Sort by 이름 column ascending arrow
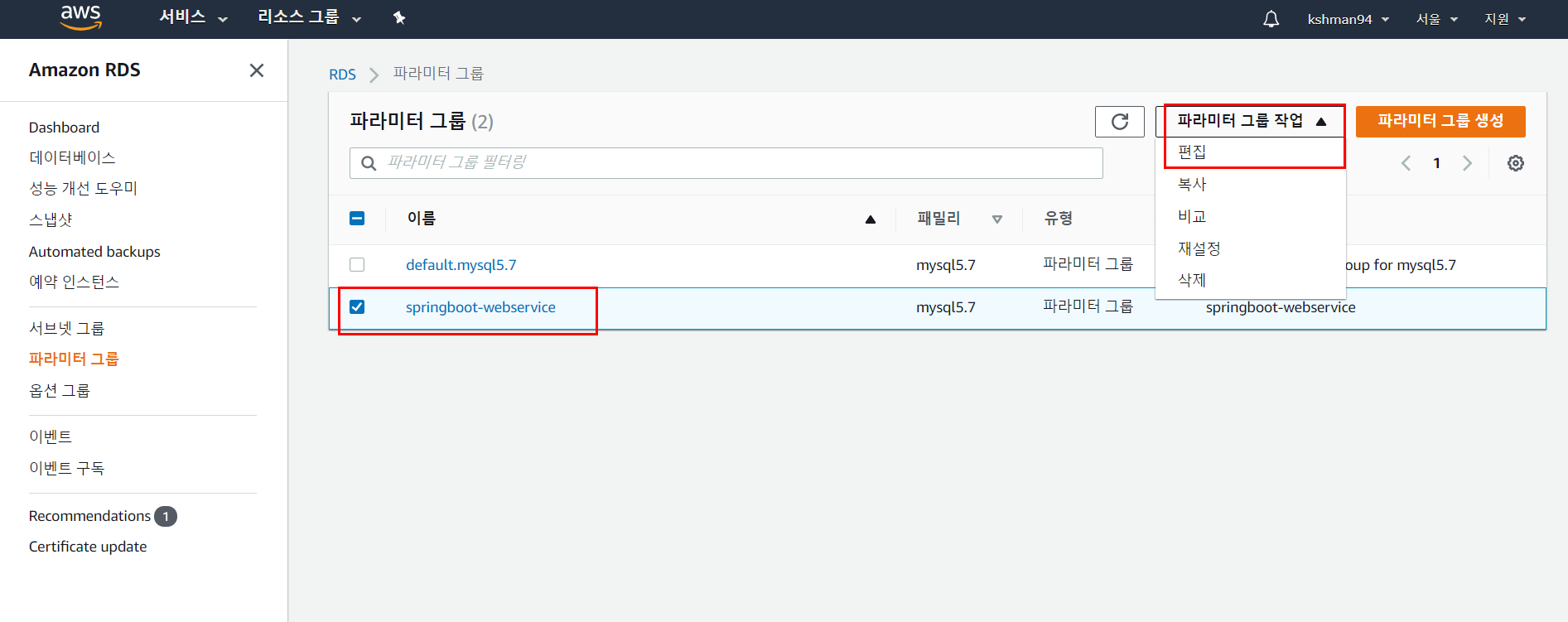1568x622 pixels. pyautogui.click(x=871, y=219)
